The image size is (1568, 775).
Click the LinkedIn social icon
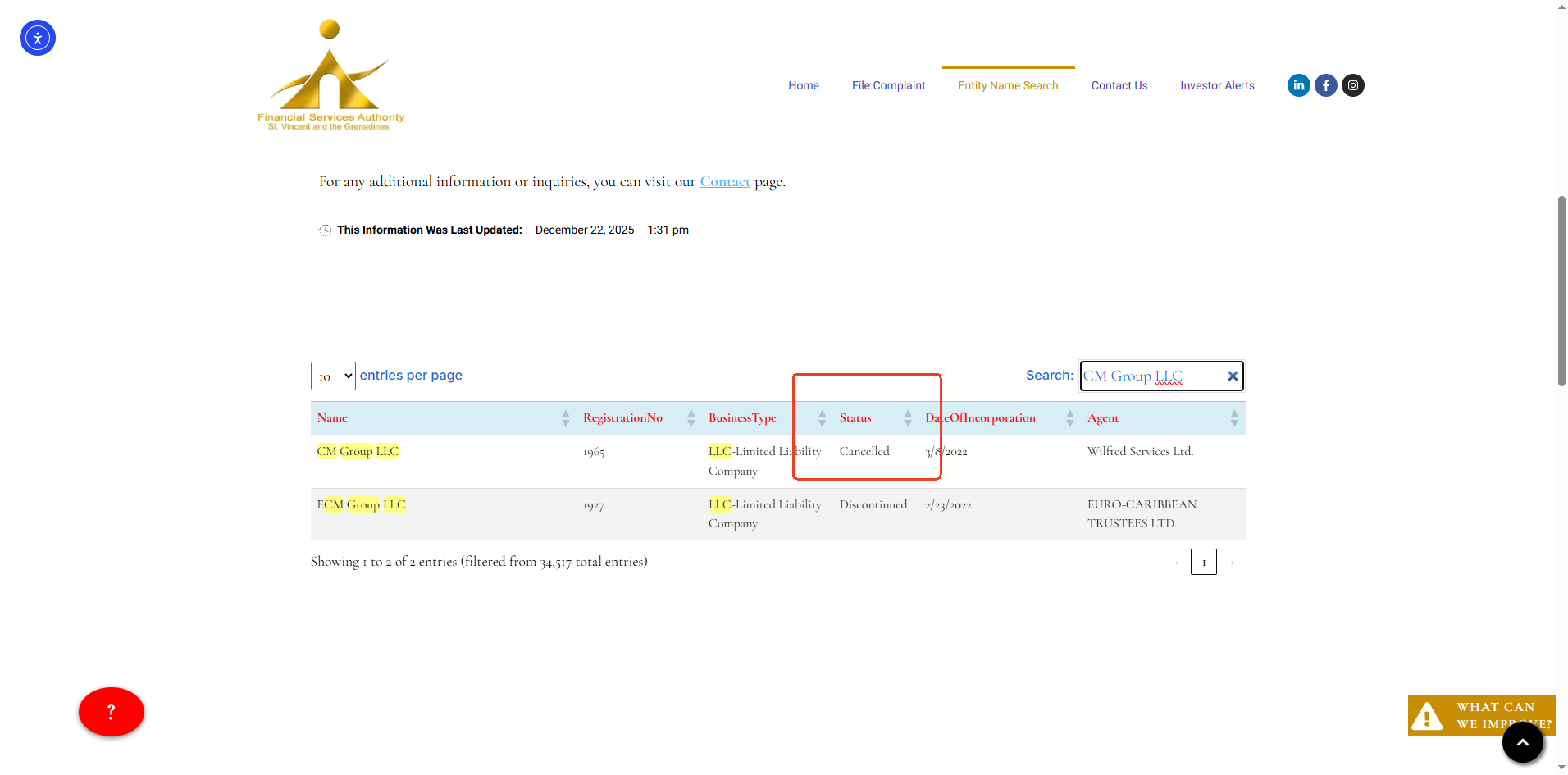[x=1298, y=85]
